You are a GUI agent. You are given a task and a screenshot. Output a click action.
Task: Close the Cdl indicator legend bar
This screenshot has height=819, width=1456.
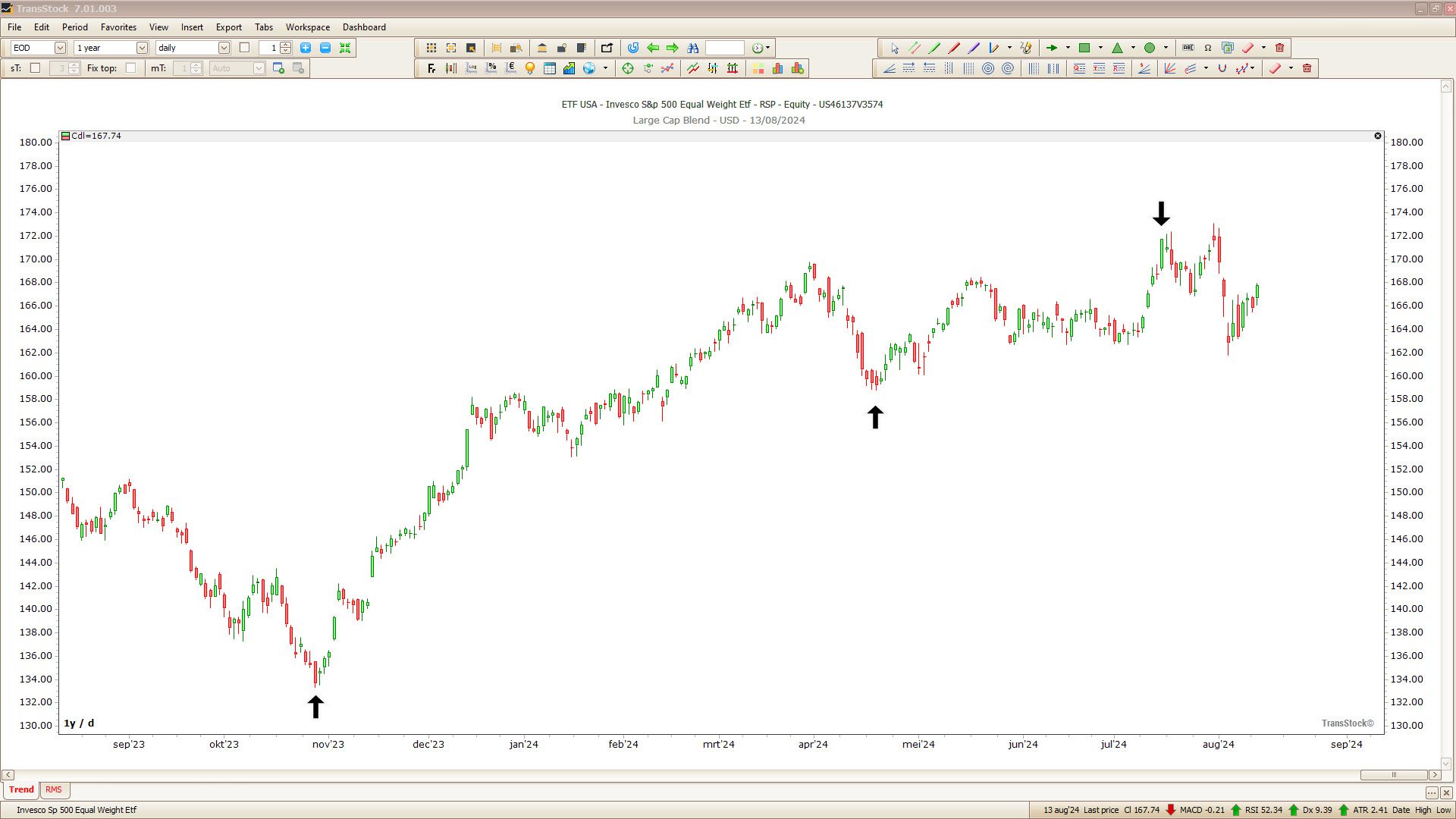[1378, 136]
